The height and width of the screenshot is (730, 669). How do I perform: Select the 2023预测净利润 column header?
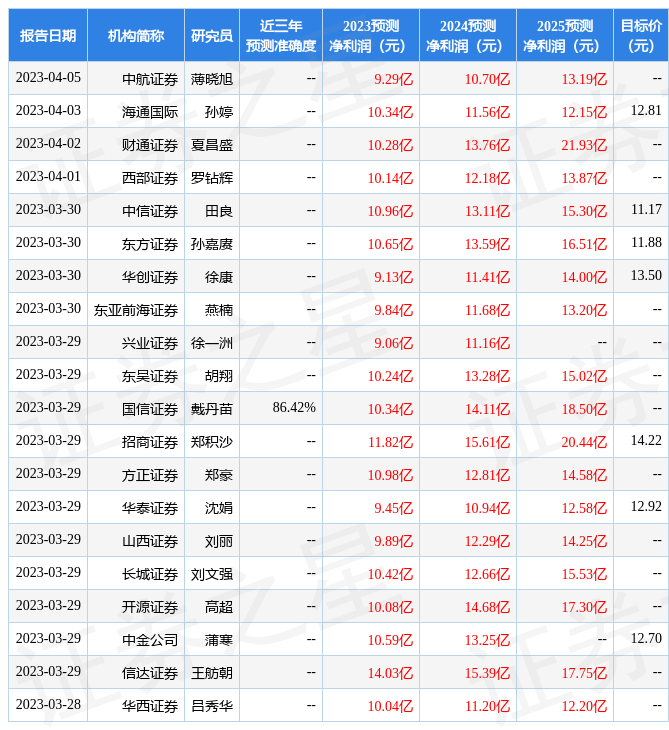[x=371, y=36]
